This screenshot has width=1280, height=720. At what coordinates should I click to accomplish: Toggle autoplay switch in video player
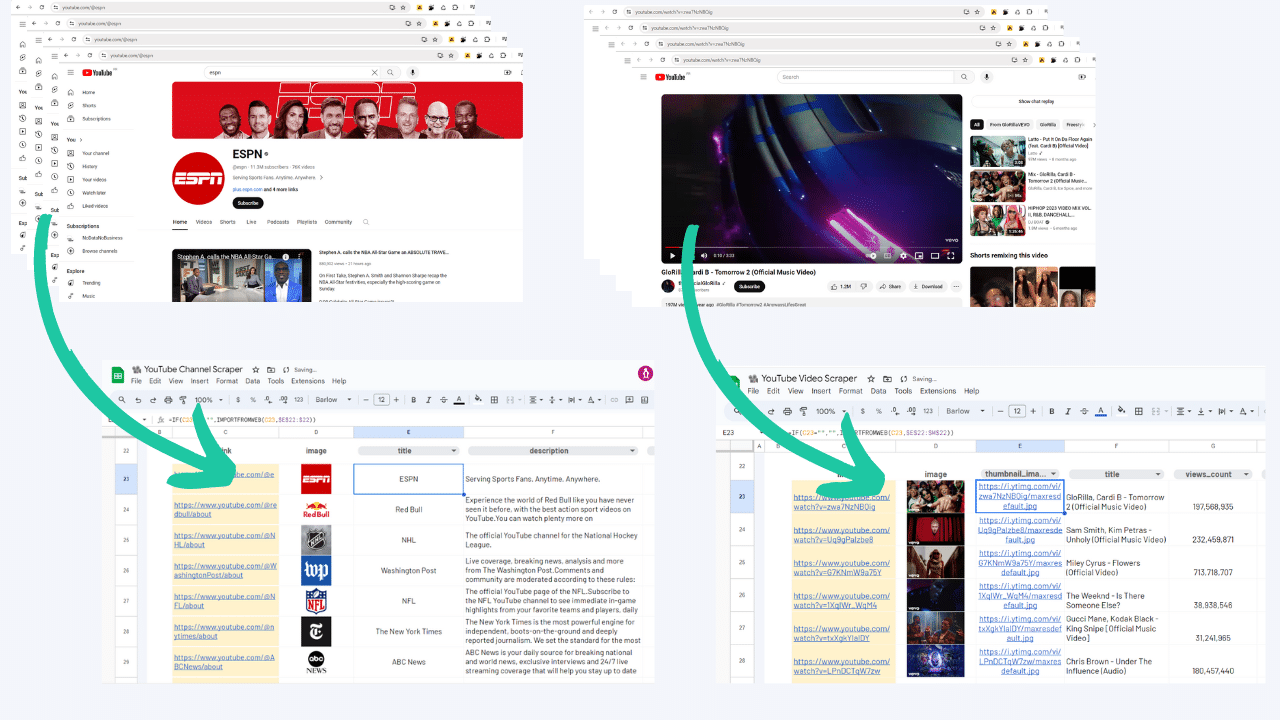[872, 256]
